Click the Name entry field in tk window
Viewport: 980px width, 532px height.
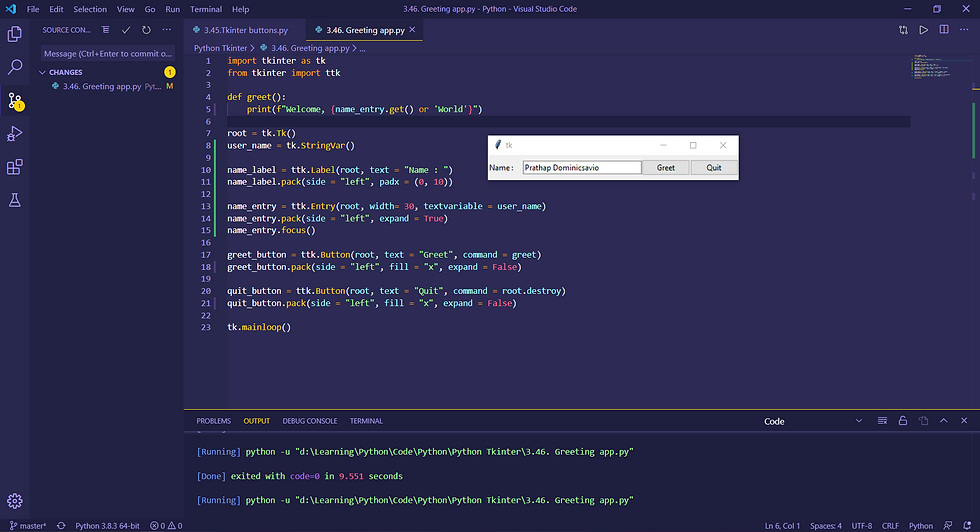(582, 168)
